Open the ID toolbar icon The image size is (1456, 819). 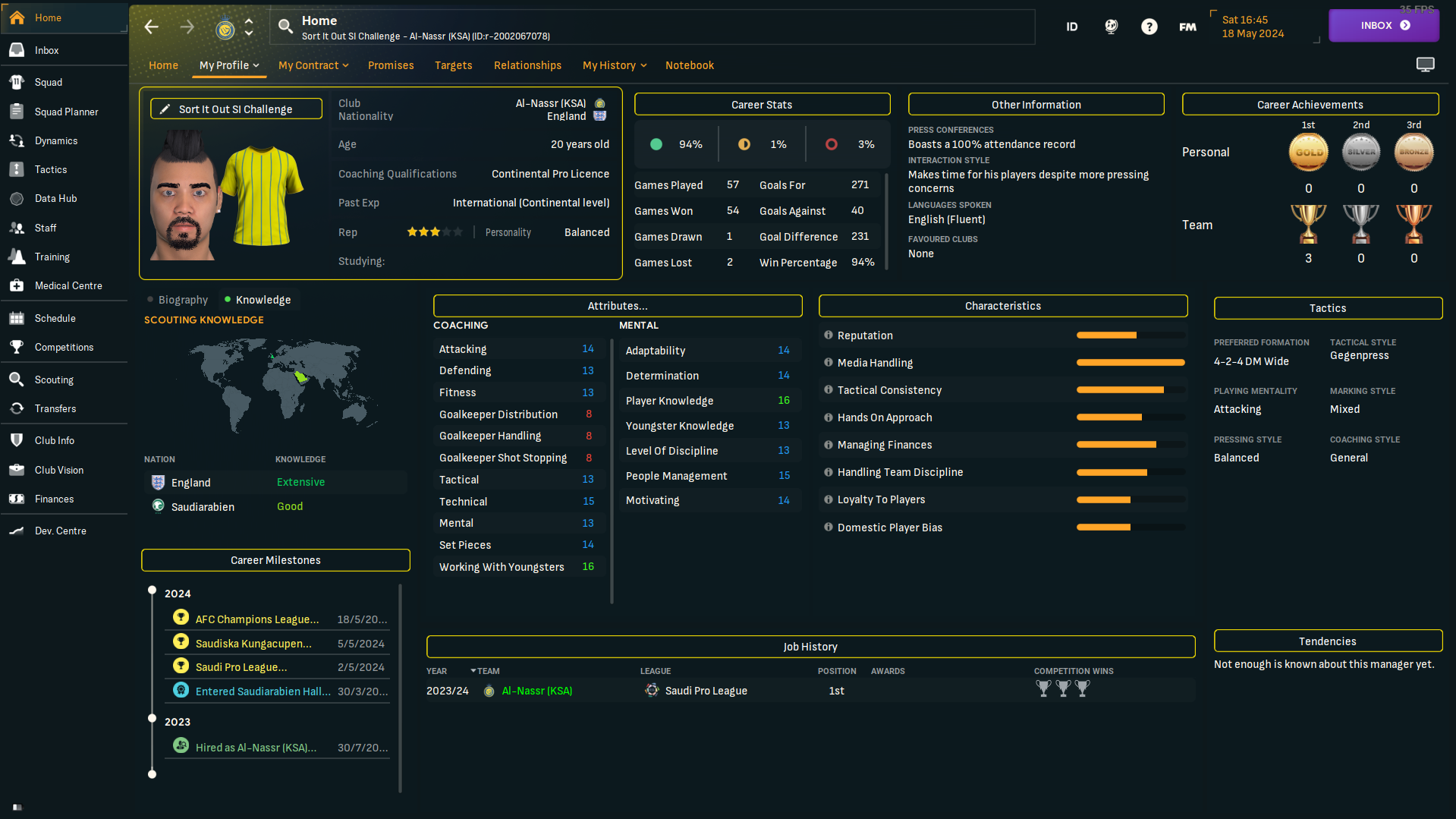pos(1072,27)
